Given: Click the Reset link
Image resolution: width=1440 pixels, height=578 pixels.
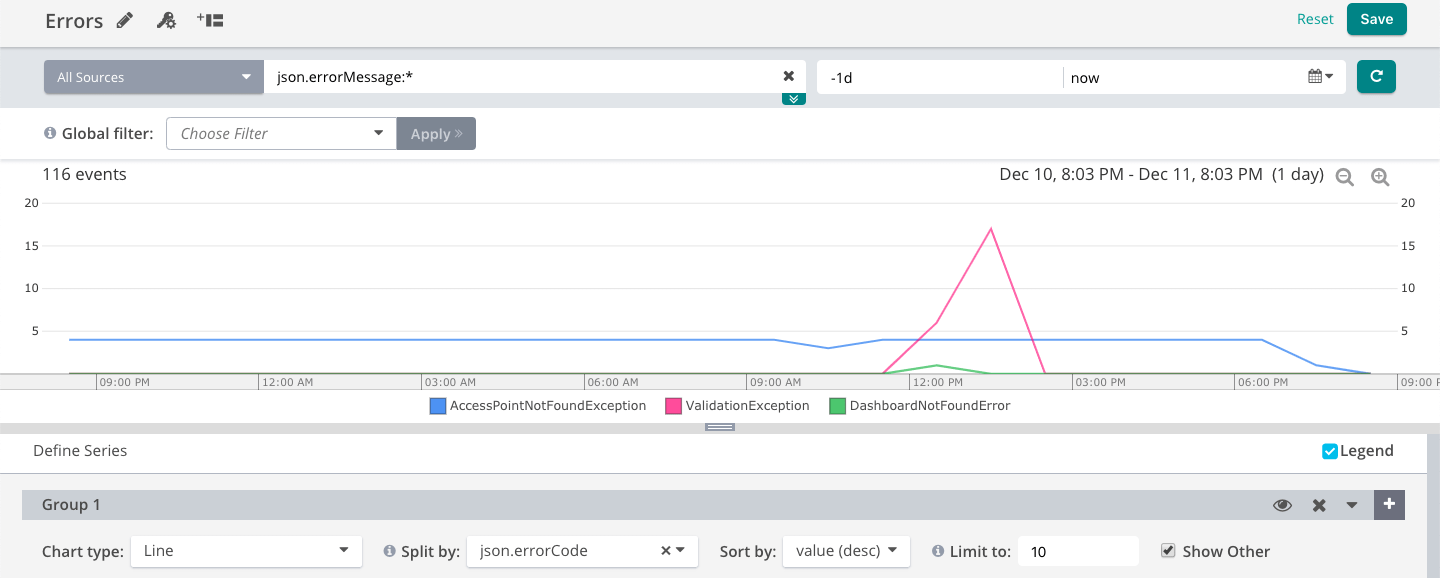Looking at the screenshot, I should click(1315, 19).
